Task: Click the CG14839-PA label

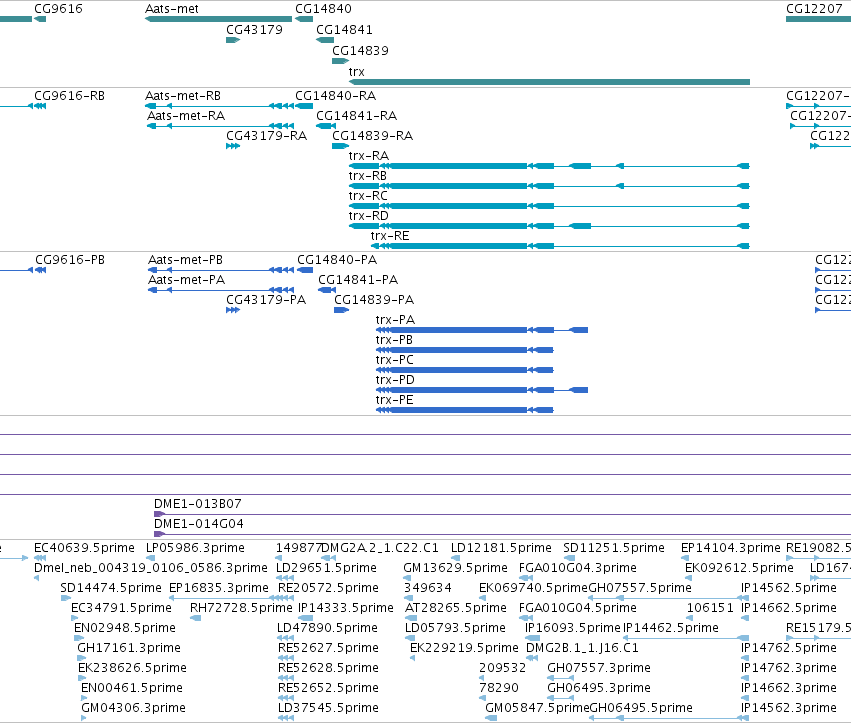Action: click(374, 300)
